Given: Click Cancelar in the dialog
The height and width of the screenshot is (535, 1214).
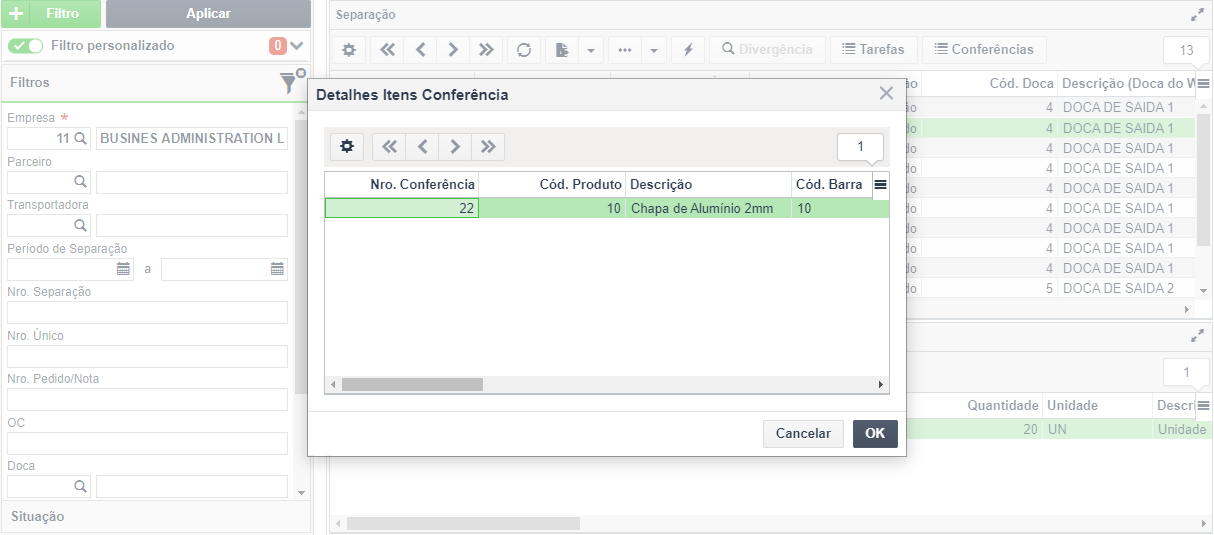Looking at the screenshot, I should pyautogui.click(x=804, y=433).
